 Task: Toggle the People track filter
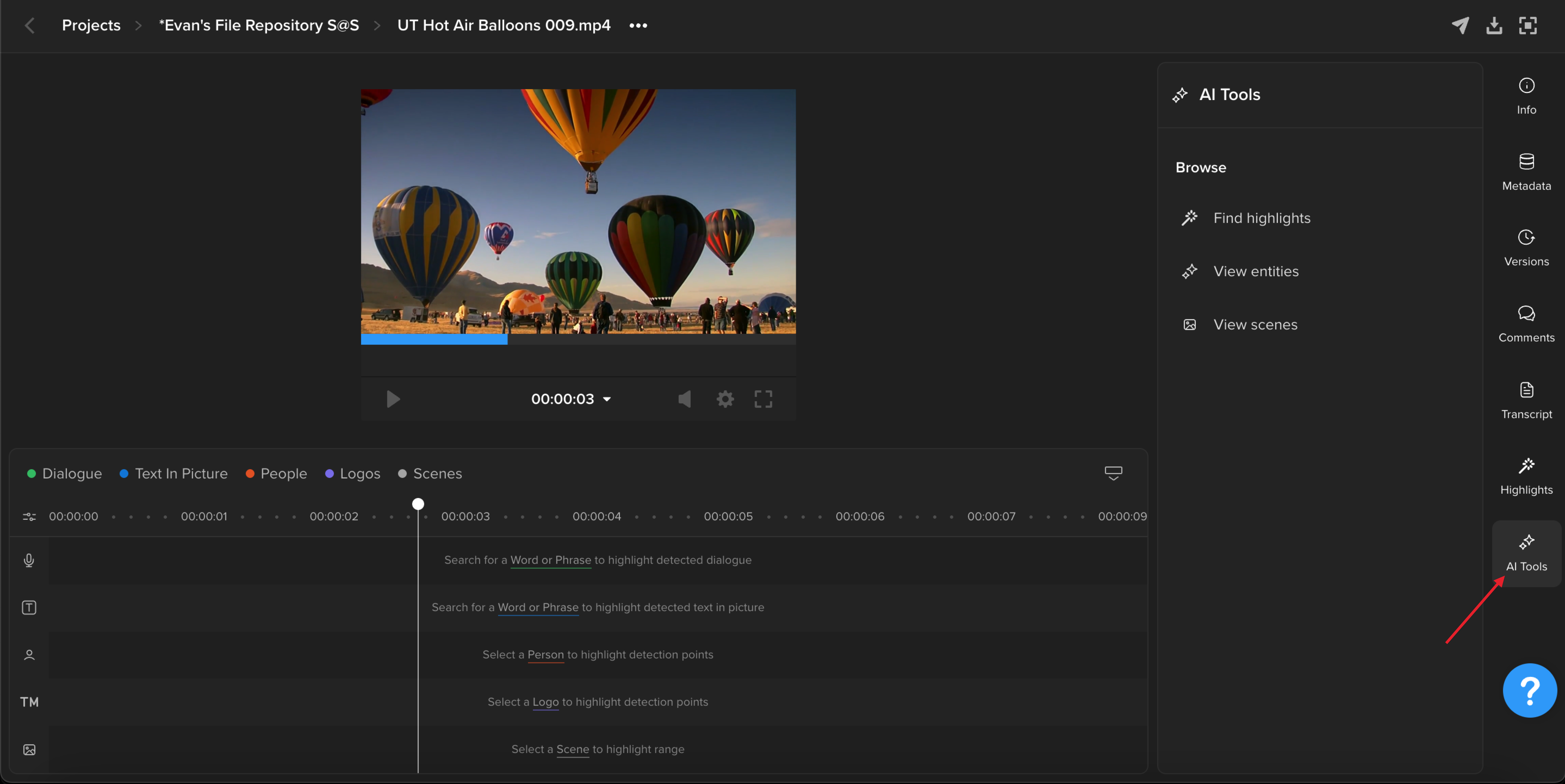point(277,473)
